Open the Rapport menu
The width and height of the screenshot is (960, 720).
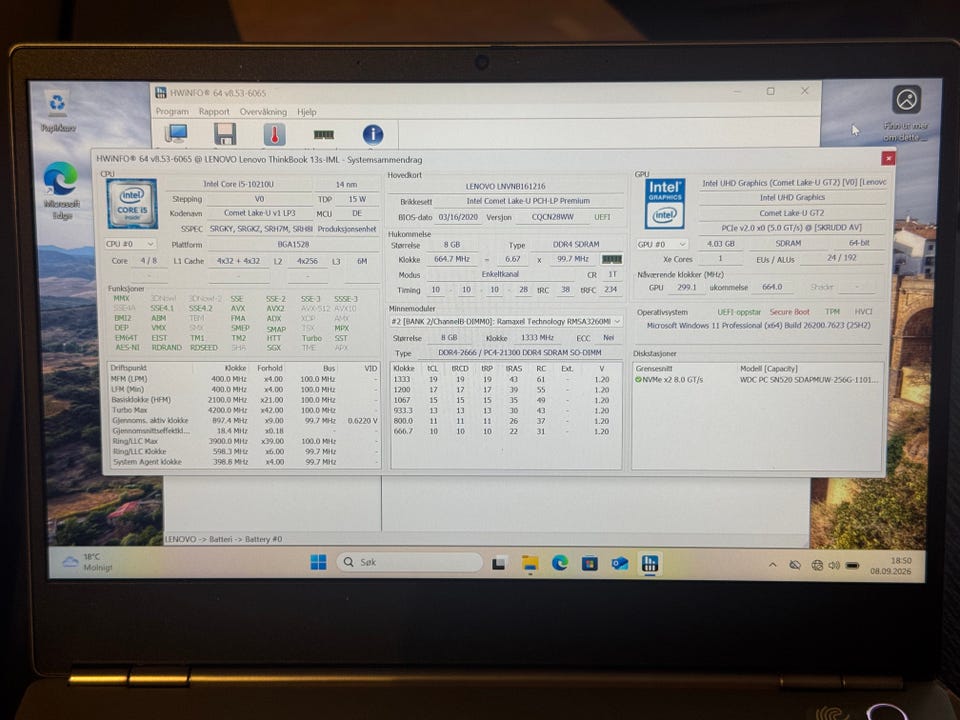coord(214,111)
